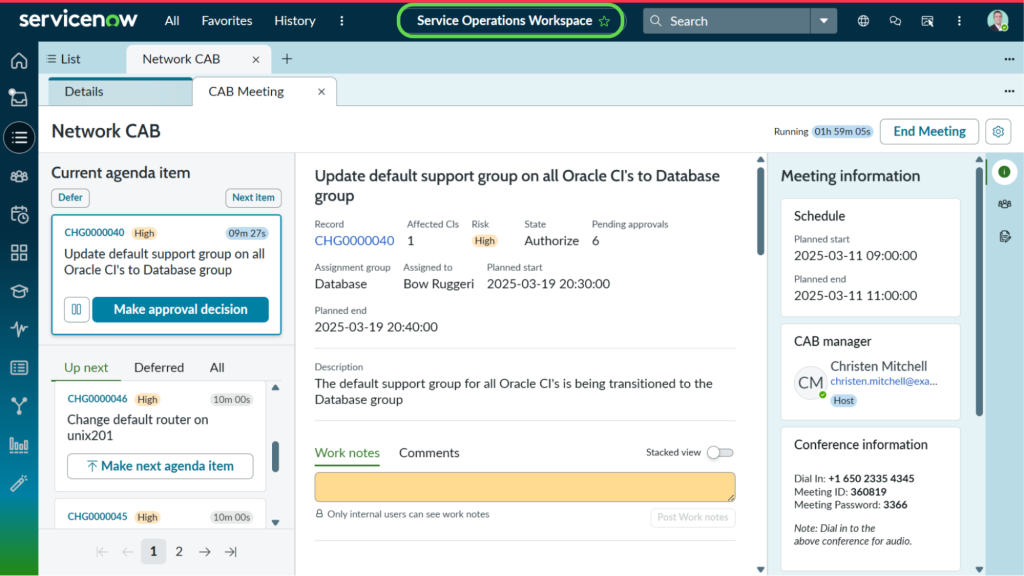Screen dimensions: 1024x576
Task: Select the Up next tab
Action: [86, 368]
